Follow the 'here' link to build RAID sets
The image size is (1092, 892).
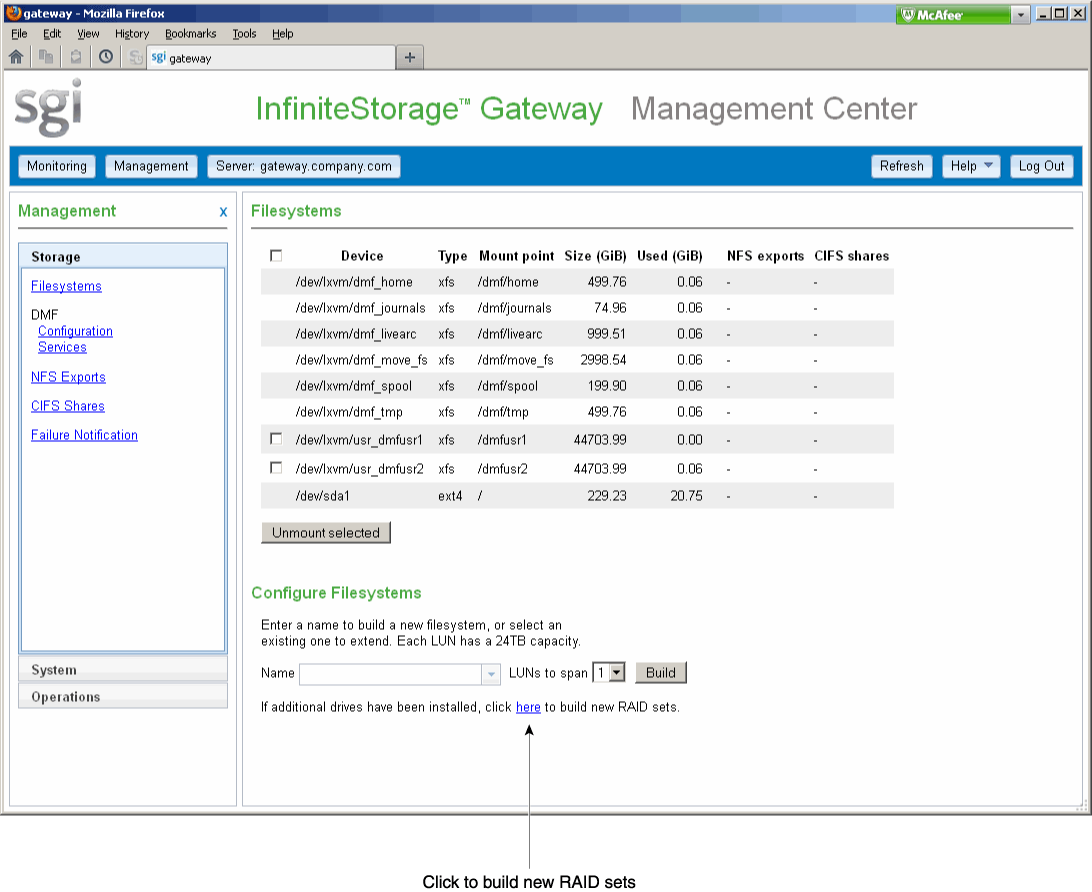528,707
